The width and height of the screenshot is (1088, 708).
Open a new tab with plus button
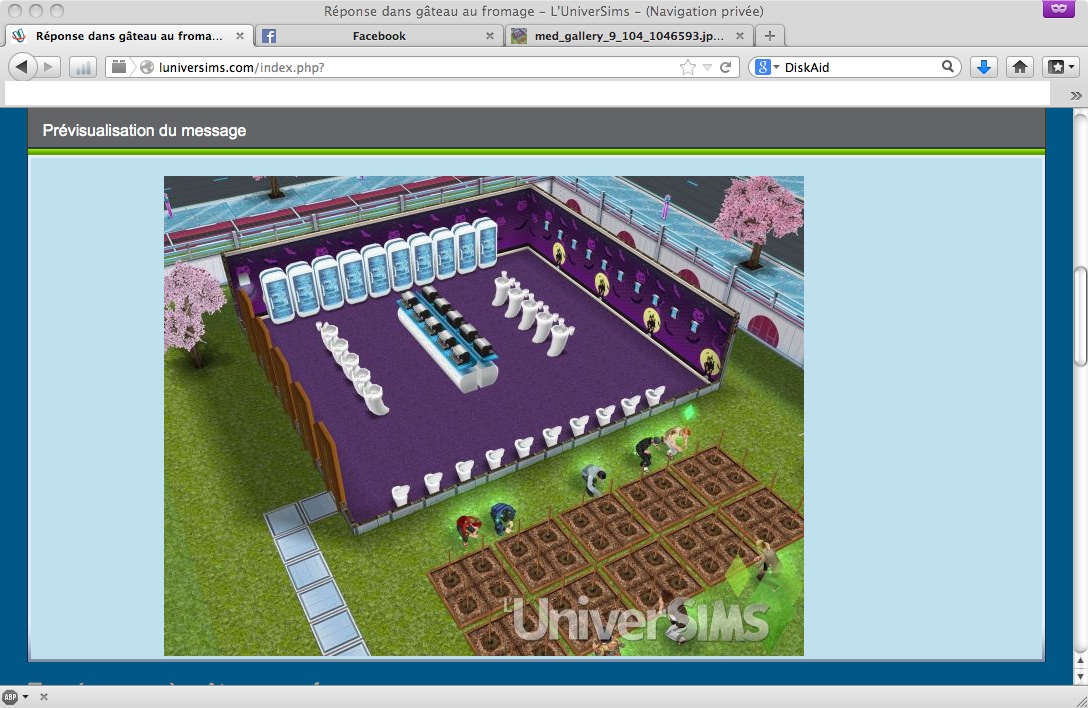(769, 36)
